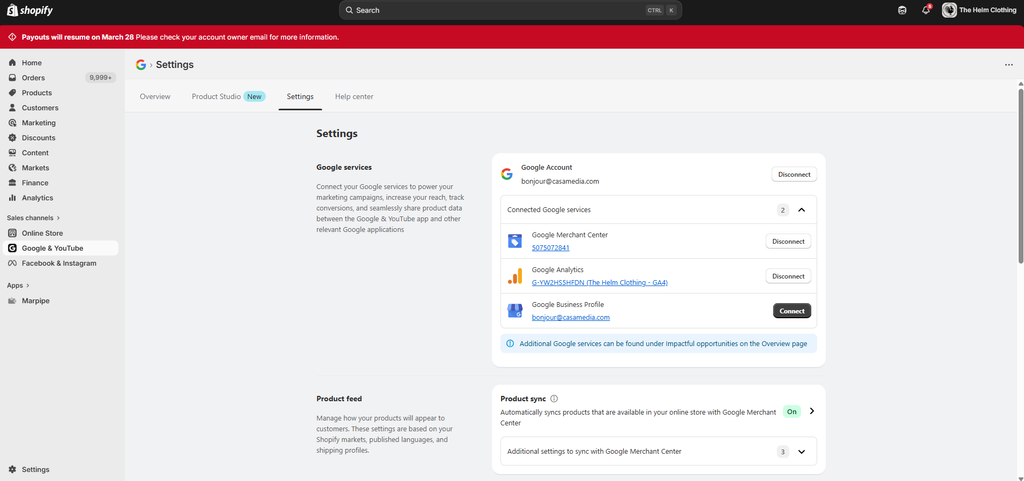Screen dimensions: 1024x481
Task: Switch to the Overview tab
Action: (x=155, y=97)
